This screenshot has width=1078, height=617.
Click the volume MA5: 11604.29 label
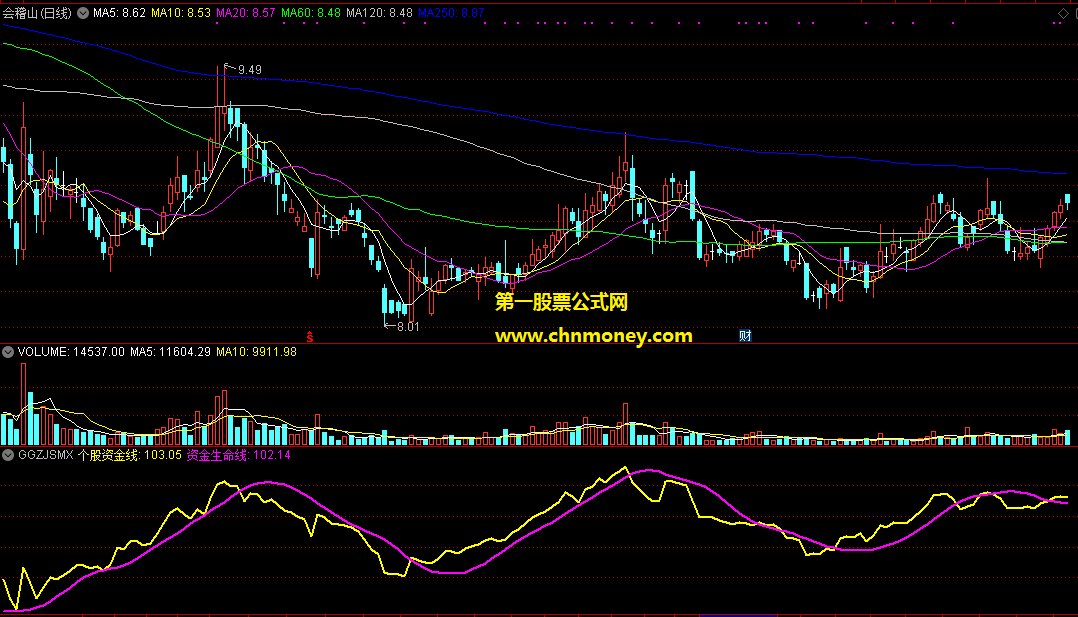click(x=170, y=352)
